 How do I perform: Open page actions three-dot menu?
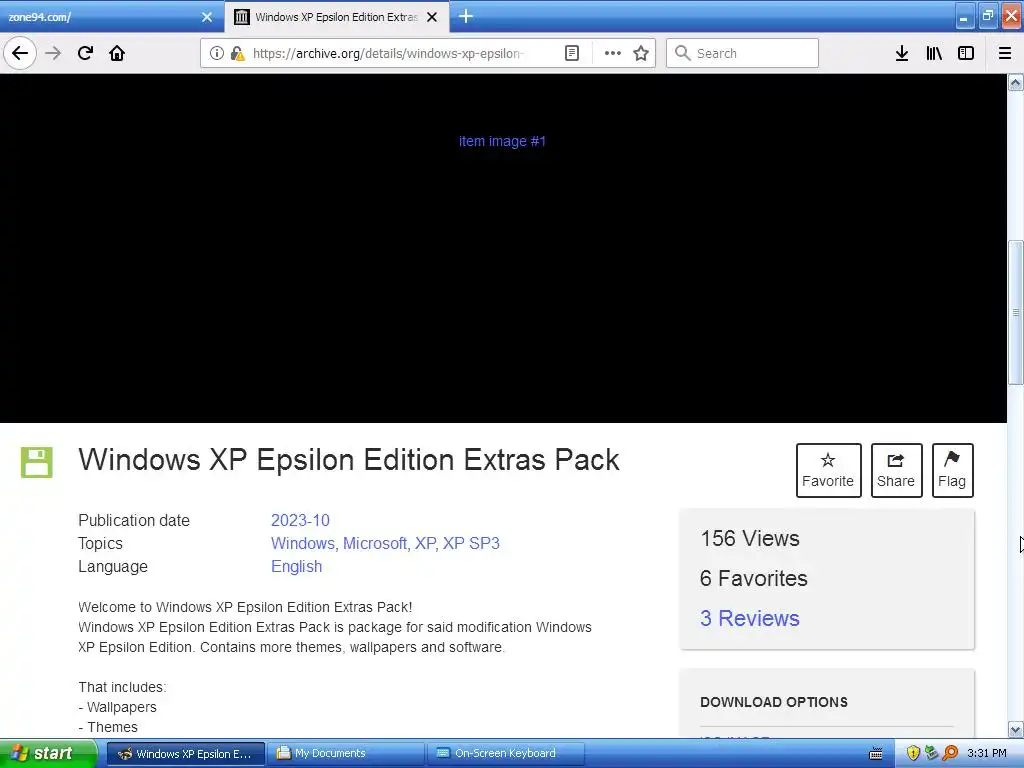[613, 53]
